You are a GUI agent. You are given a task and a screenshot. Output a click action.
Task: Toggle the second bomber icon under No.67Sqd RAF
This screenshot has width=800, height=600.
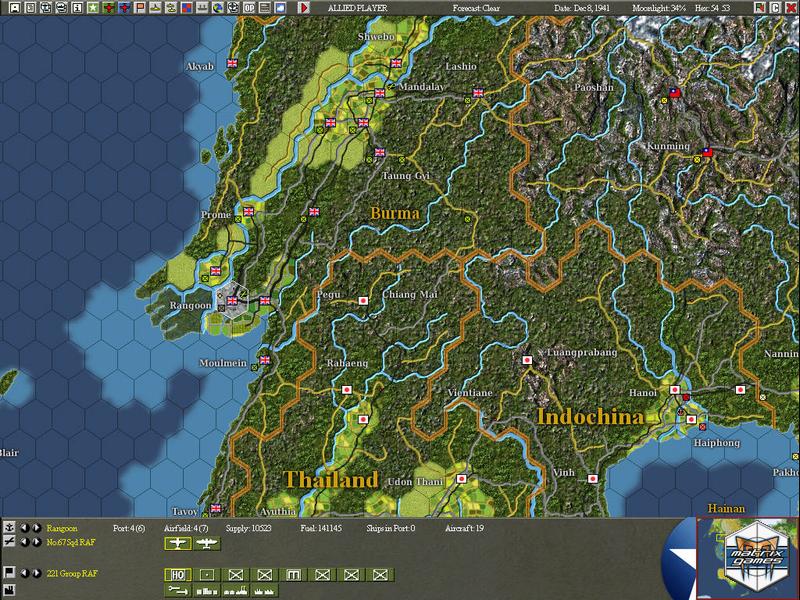click(x=206, y=543)
